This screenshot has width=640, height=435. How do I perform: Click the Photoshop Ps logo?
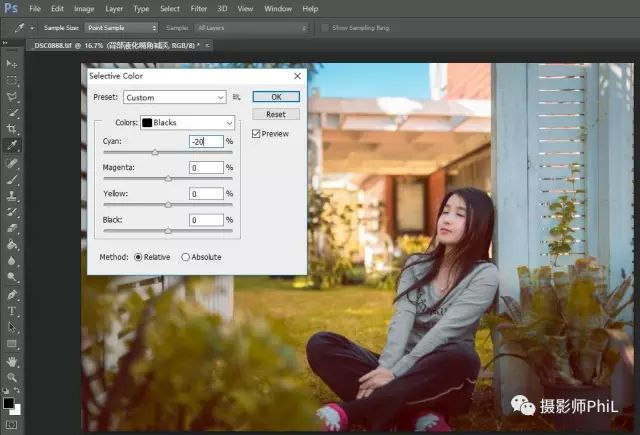click(x=11, y=8)
